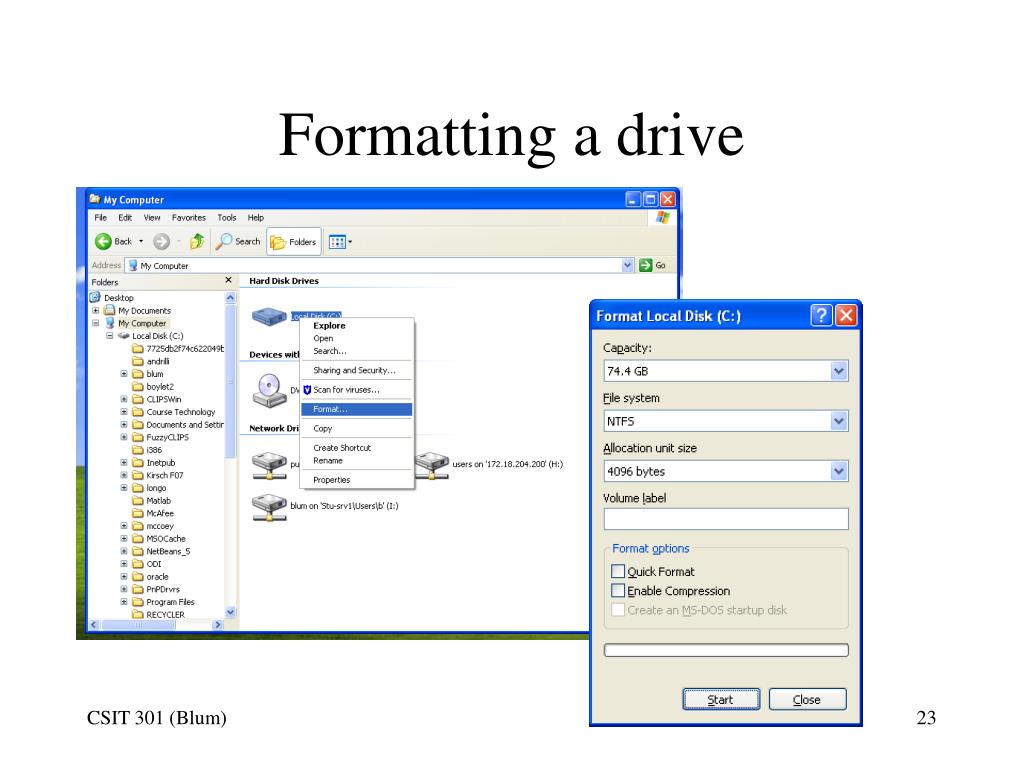The image size is (1024, 768).
Task: Select the Matlab folder in tree
Action: (152, 501)
